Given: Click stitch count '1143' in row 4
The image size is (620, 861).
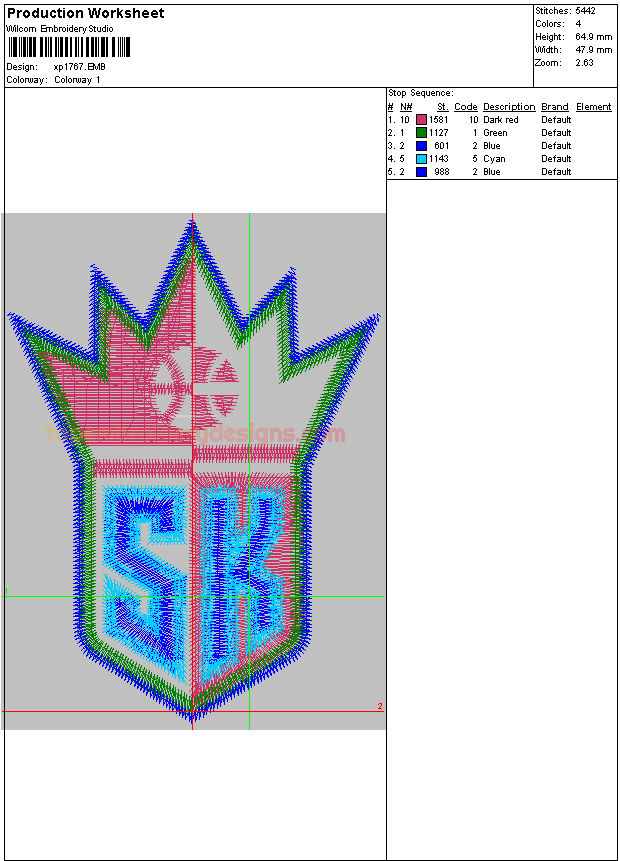Looking at the screenshot, I should (439, 159).
